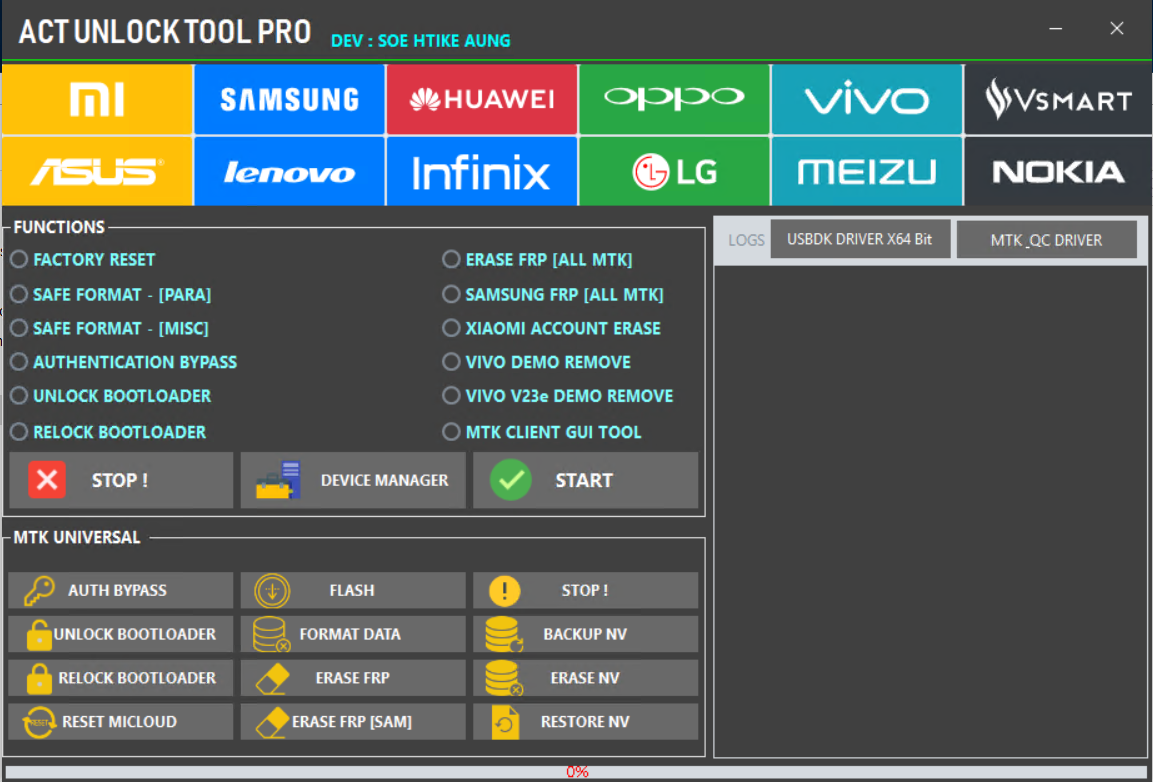Open the Samsung brand tab

click(x=289, y=99)
